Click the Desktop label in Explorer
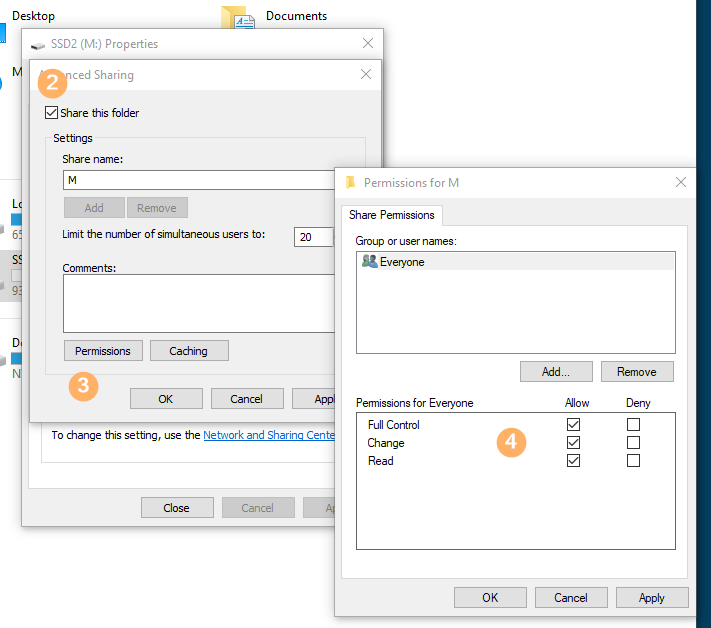This screenshot has height=628, width=711. click(x=34, y=16)
